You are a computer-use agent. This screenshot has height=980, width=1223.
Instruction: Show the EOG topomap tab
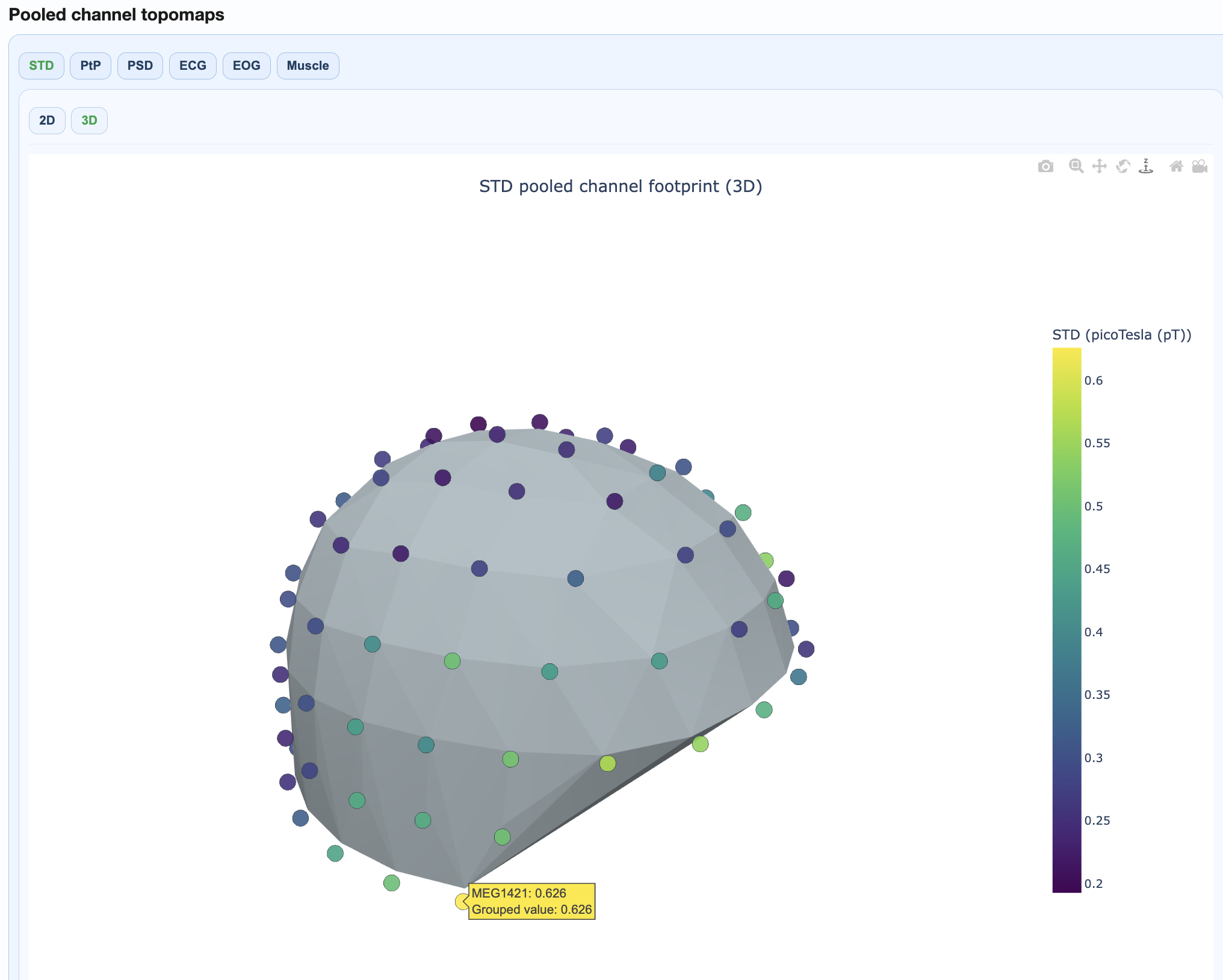coord(246,66)
